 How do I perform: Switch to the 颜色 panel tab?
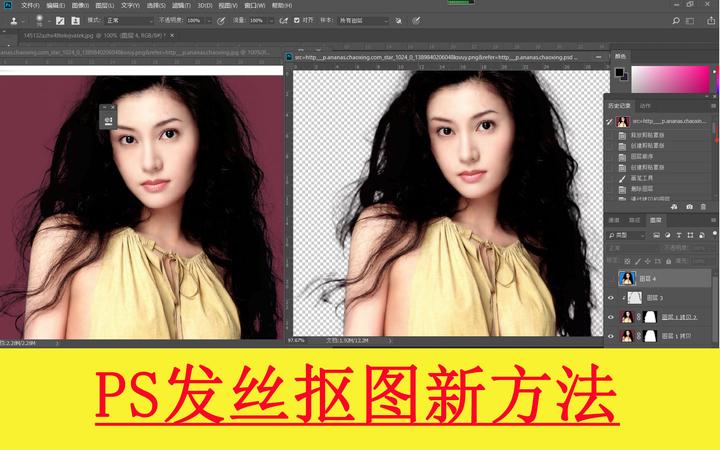[620, 56]
